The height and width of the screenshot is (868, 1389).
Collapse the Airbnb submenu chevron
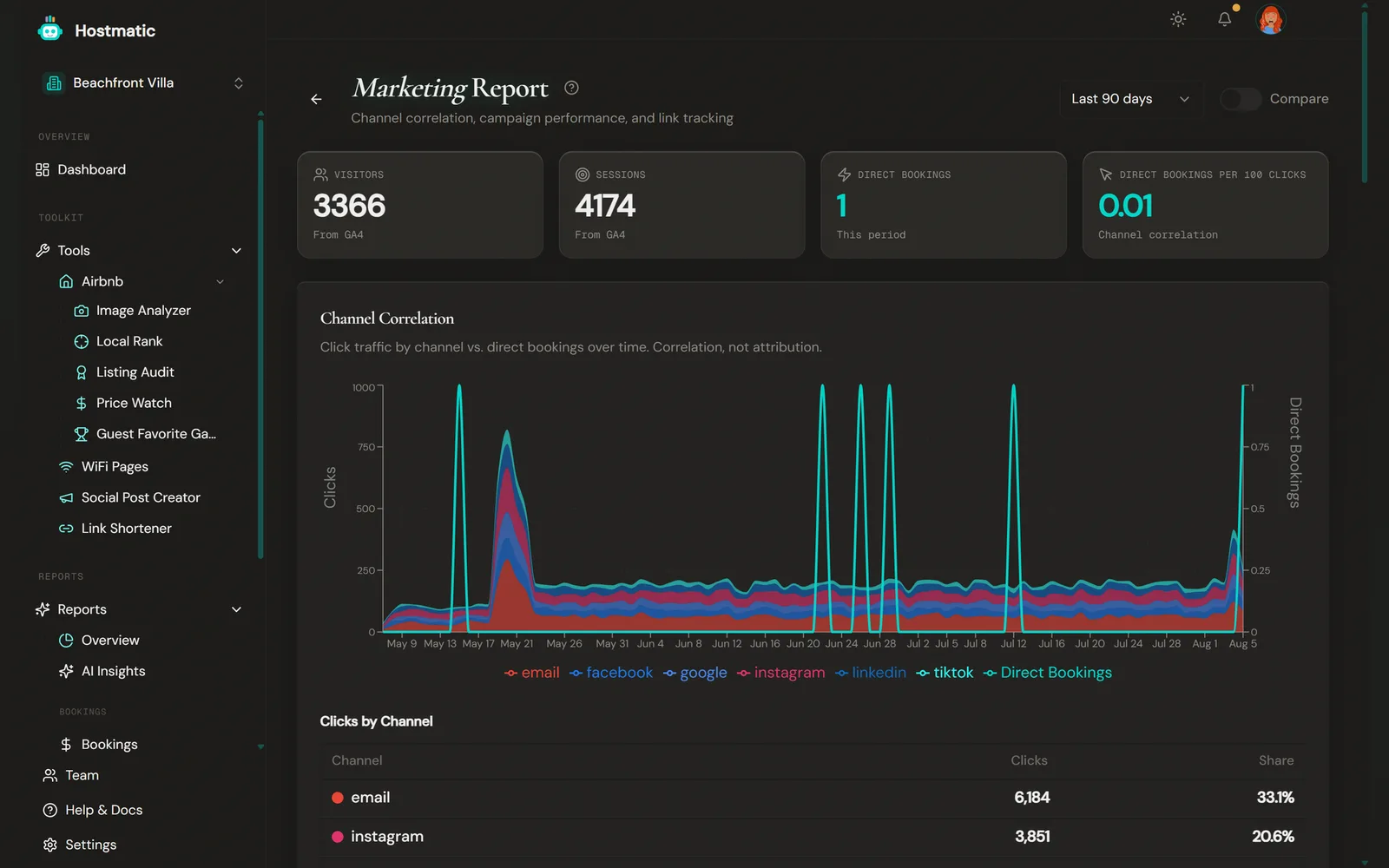pyautogui.click(x=221, y=282)
